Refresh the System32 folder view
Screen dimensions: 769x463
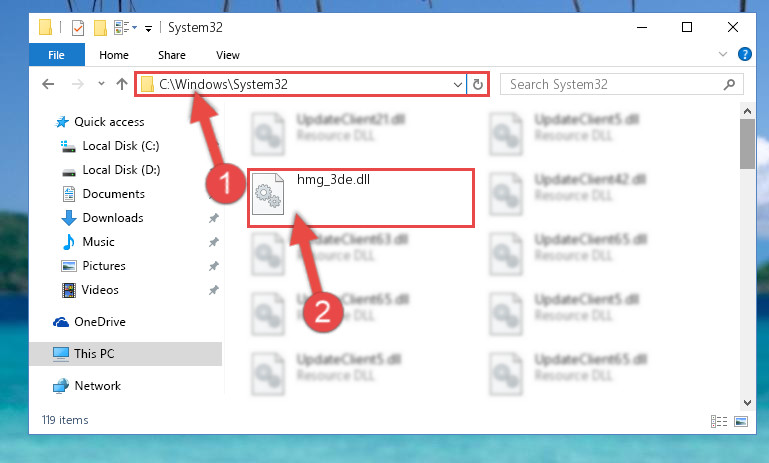click(x=478, y=84)
